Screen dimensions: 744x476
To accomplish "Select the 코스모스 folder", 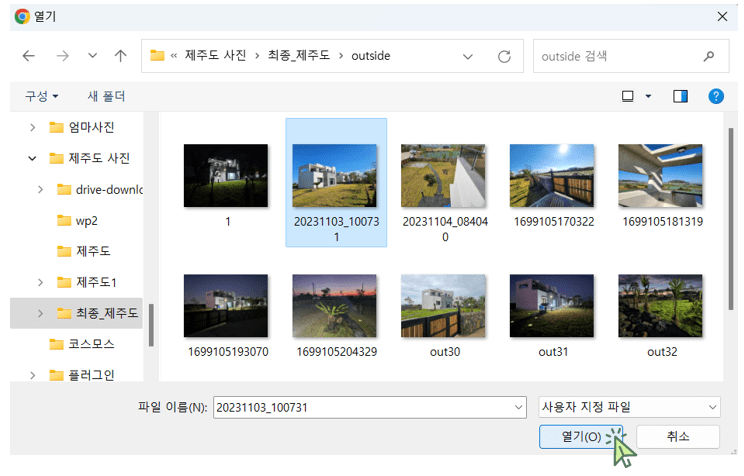I will click(x=82, y=344).
